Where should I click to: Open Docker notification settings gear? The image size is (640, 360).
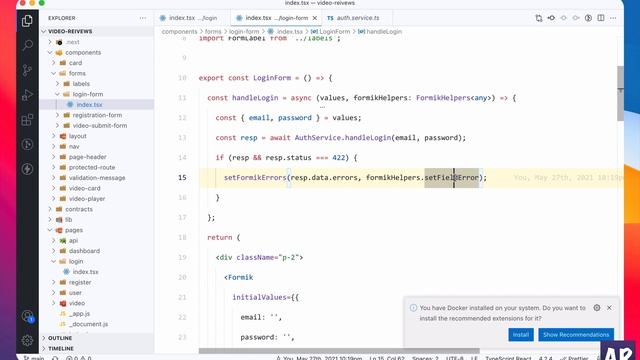597,308
